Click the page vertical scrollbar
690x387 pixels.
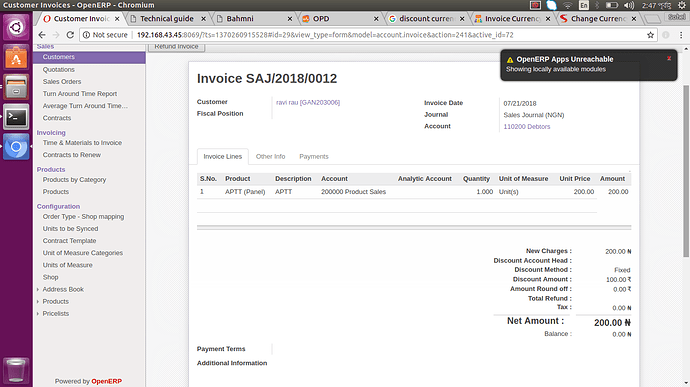686,171
